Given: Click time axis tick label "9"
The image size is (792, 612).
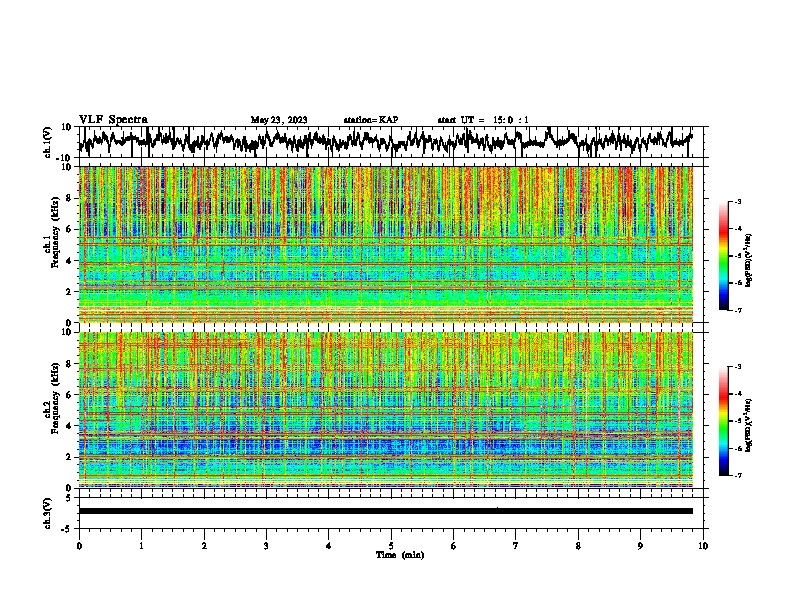Looking at the screenshot, I should (x=640, y=546).
